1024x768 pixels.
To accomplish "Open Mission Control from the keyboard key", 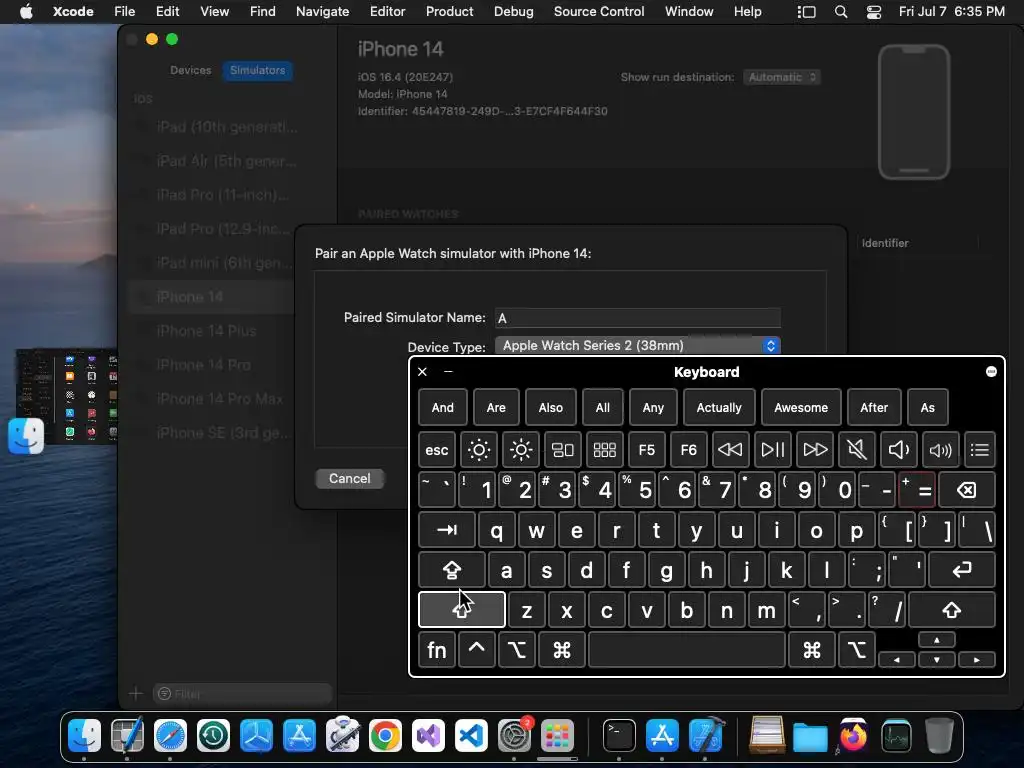I will coord(562,450).
